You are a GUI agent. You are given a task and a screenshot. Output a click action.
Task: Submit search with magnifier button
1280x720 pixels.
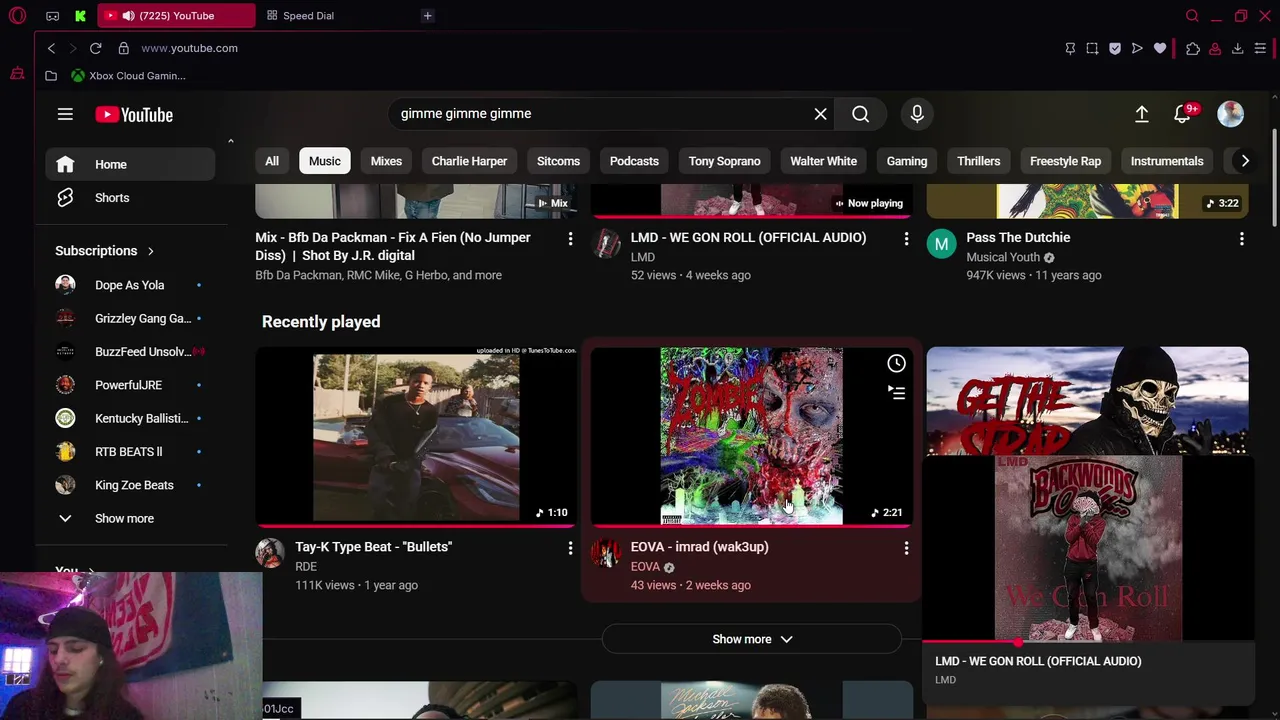(861, 114)
